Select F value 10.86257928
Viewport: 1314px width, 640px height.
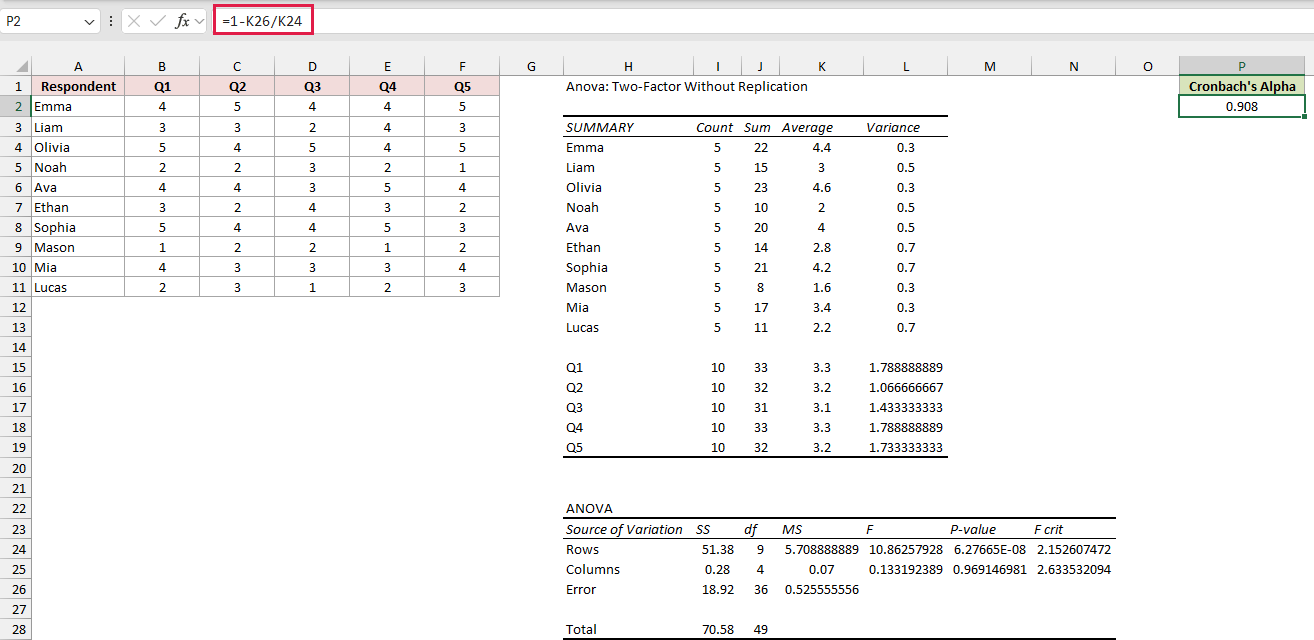[x=906, y=549]
